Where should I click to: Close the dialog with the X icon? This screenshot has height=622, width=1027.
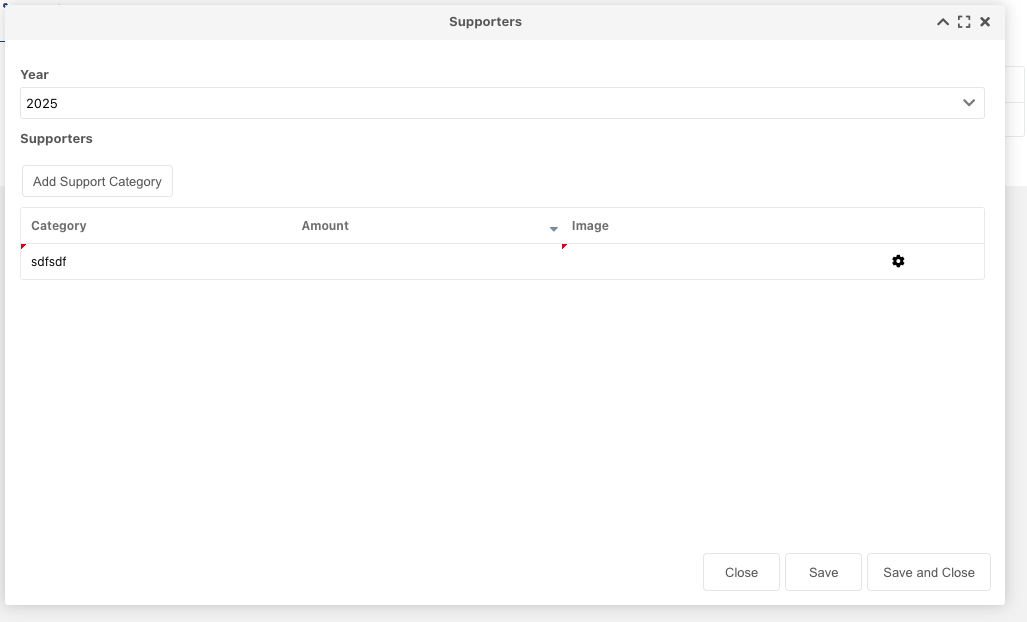click(985, 22)
